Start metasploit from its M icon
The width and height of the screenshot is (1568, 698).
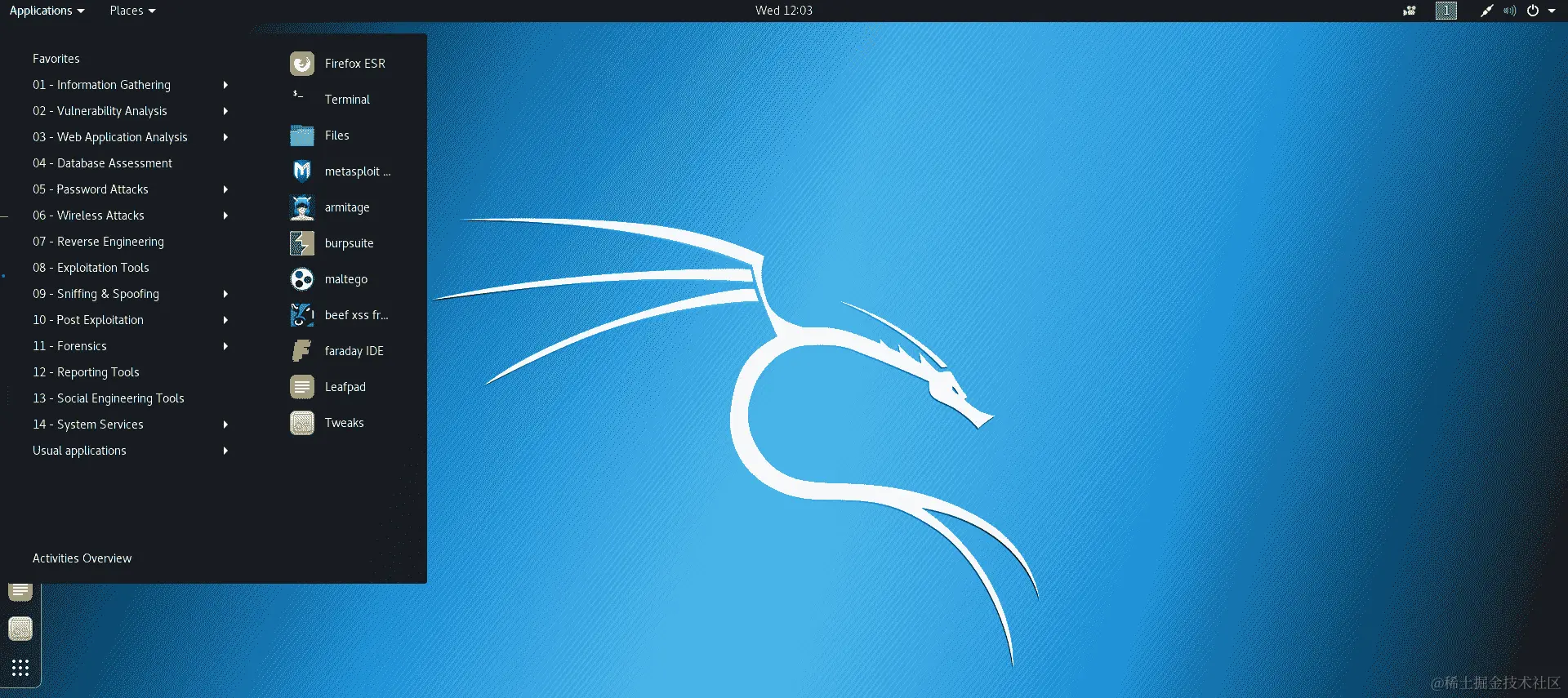click(x=302, y=171)
